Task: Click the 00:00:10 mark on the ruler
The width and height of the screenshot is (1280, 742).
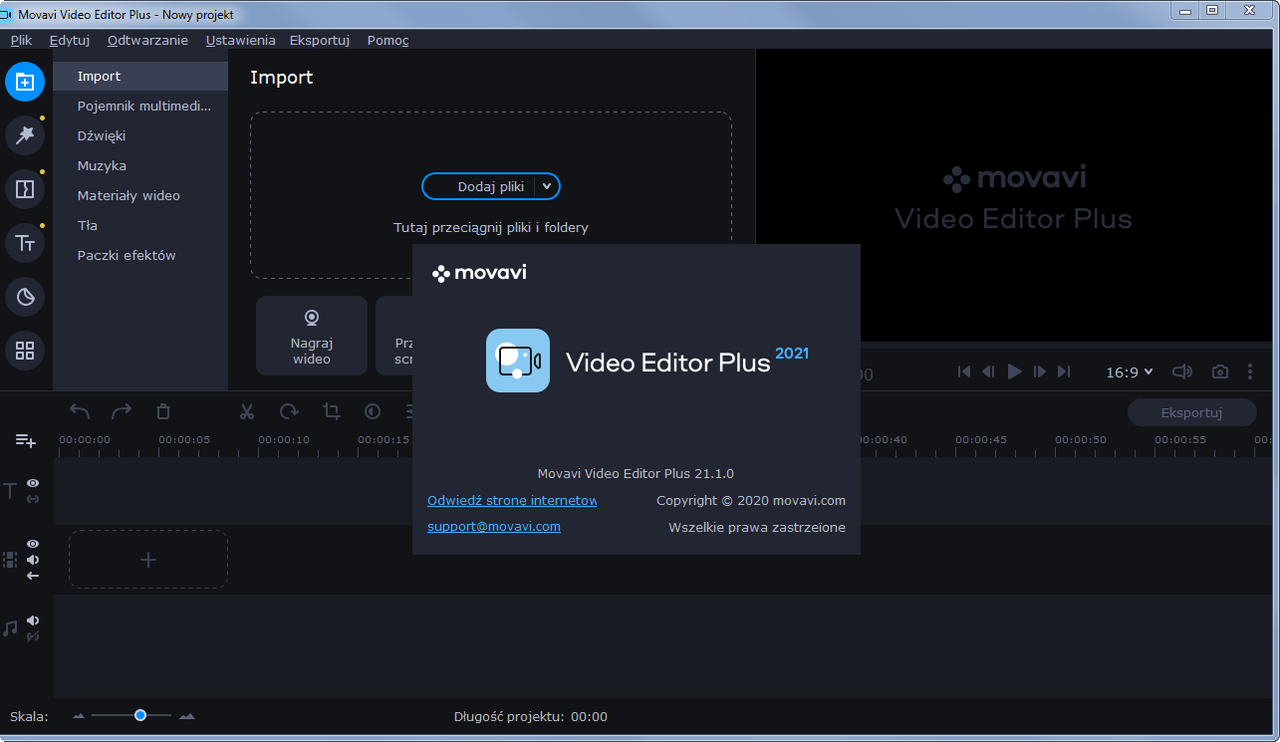Action: pos(283,440)
